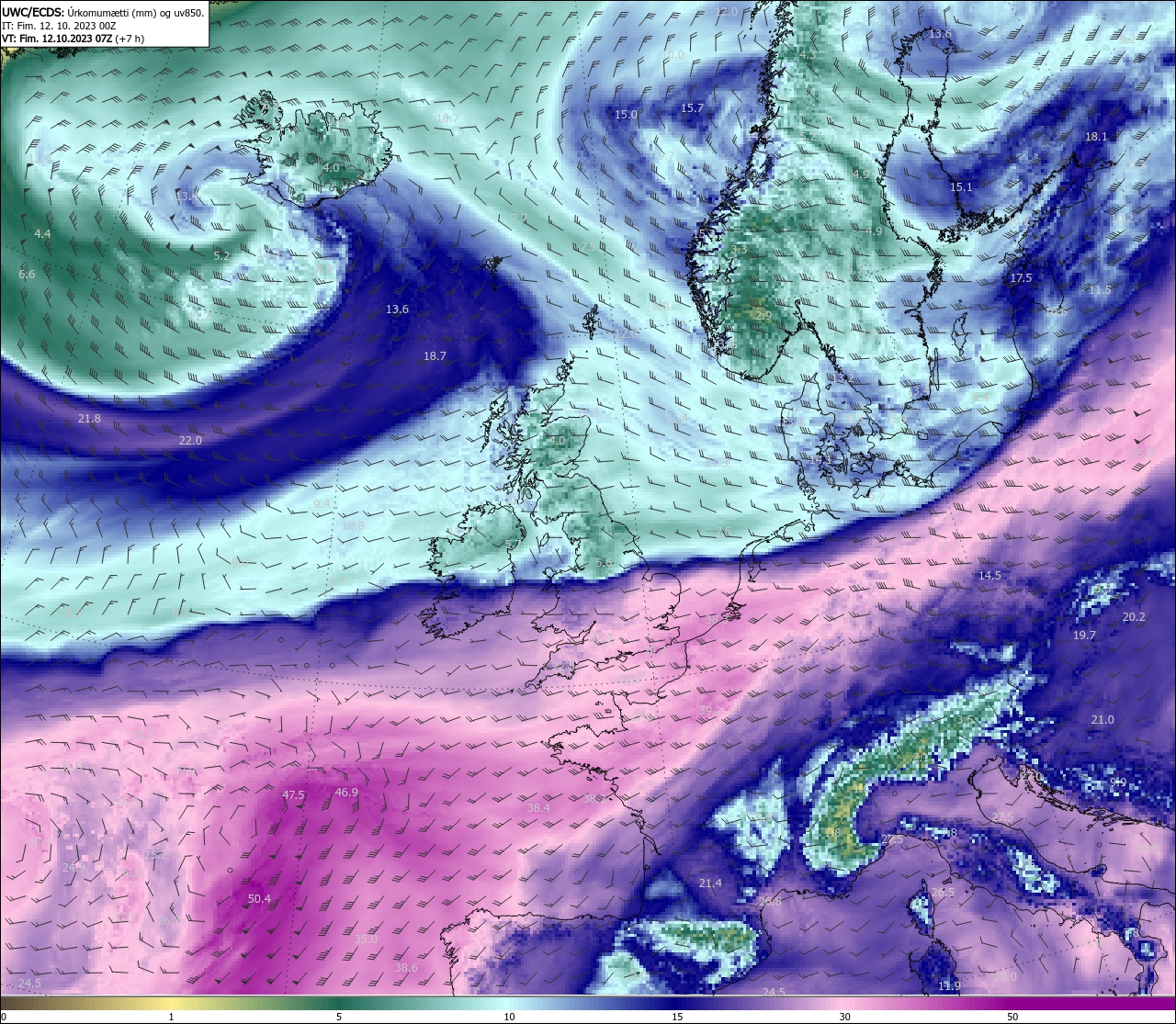Click the 5.6 value over England
Viewport: 1176px width, 1024px height.
click(604, 562)
